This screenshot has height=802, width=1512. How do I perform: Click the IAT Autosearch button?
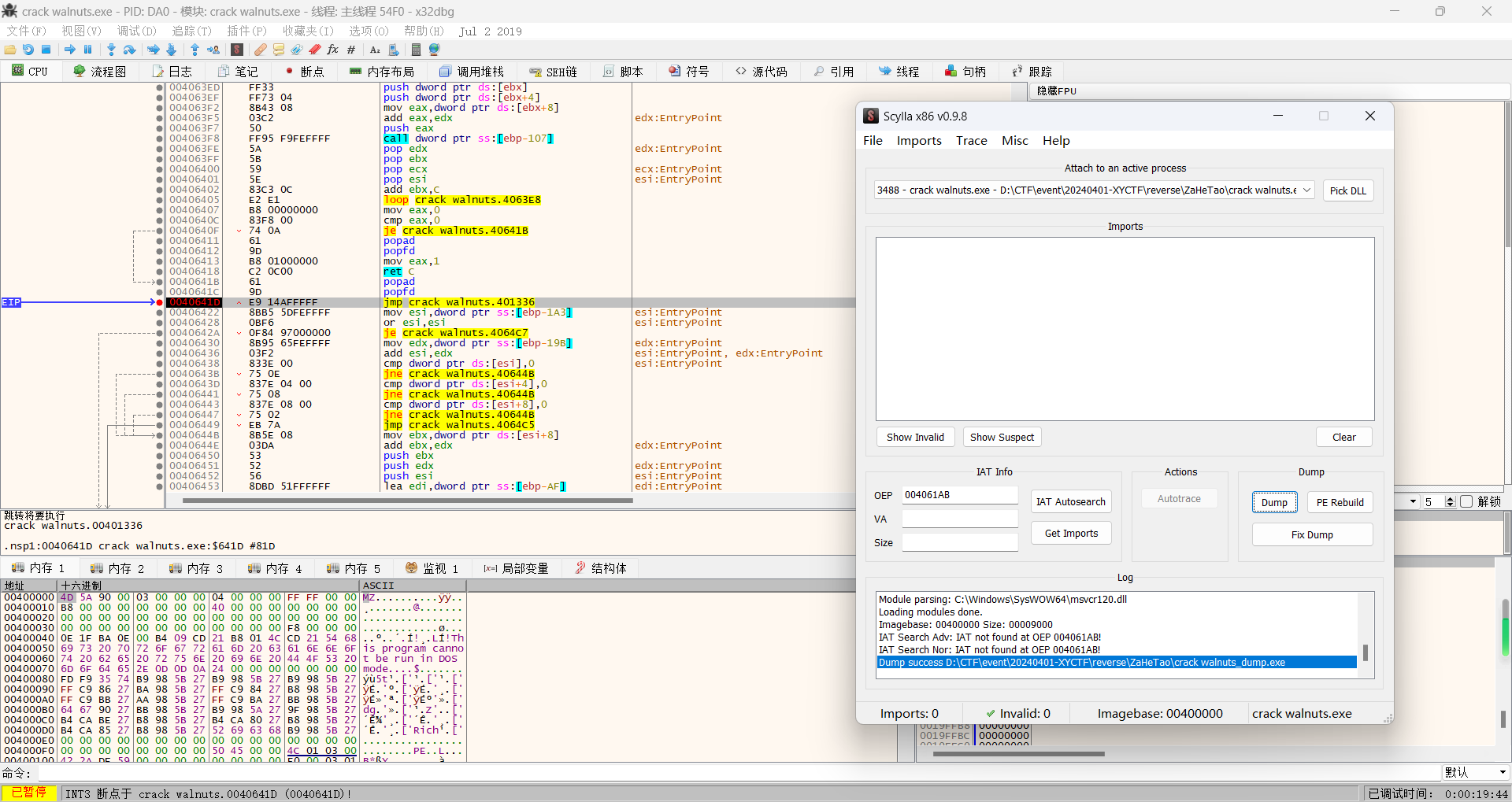pos(1070,502)
